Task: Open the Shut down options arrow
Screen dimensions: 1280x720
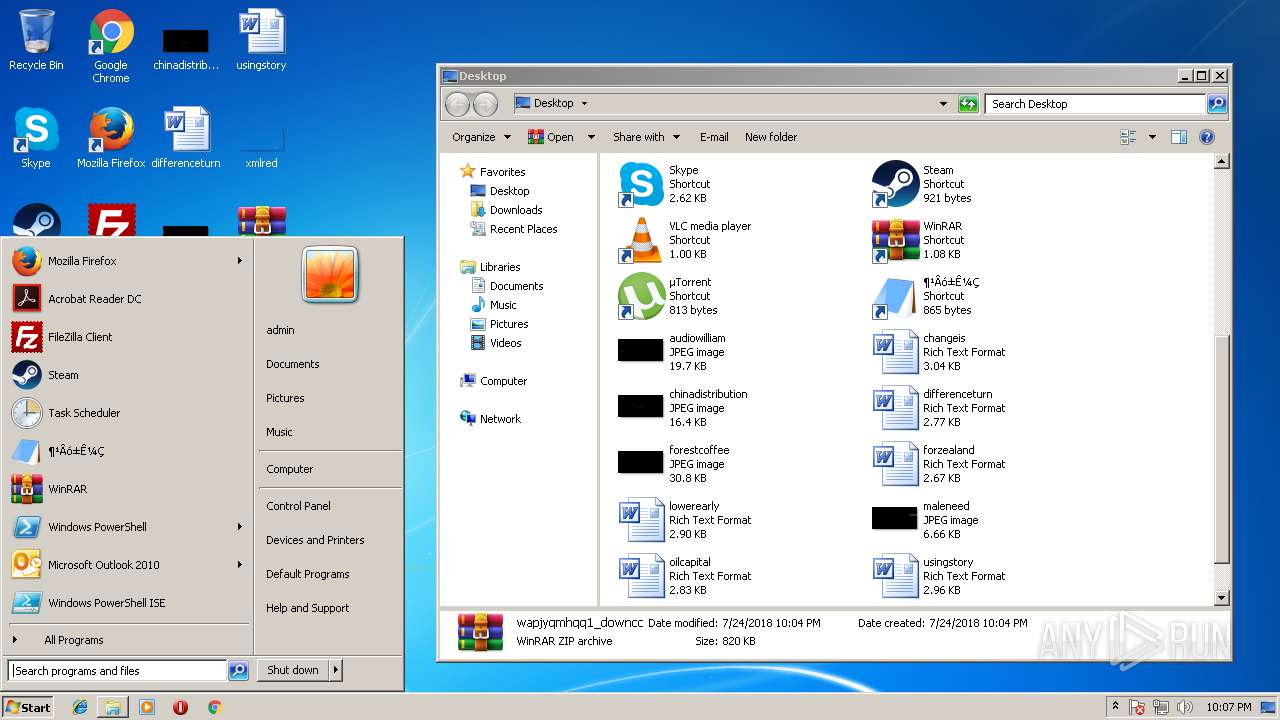Action: pyautogui.click(x=336, y=670)
